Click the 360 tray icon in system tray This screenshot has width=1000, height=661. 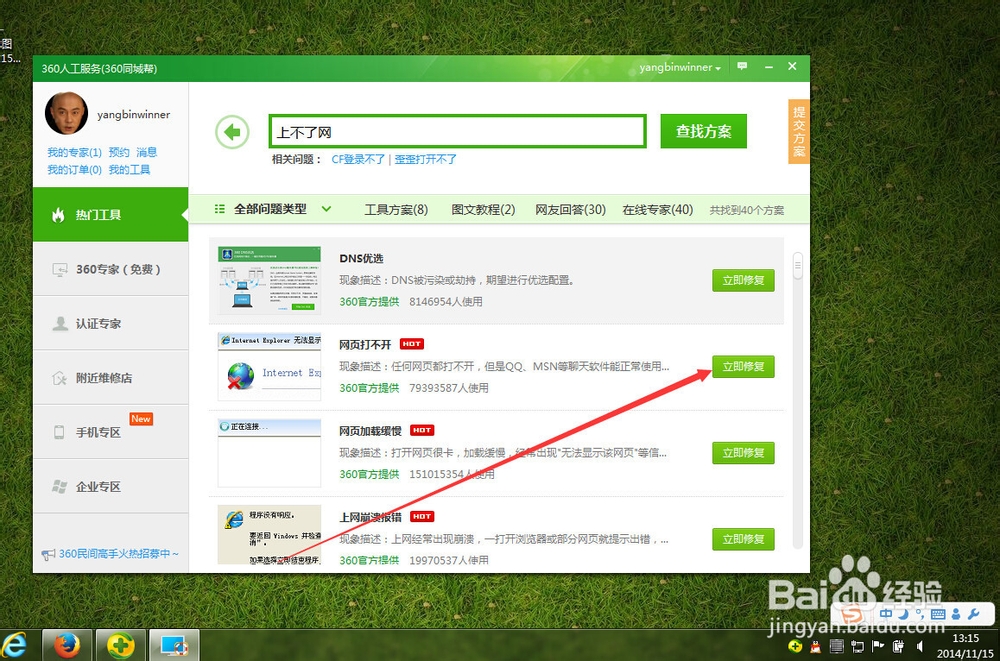click(x=795, y=646)
